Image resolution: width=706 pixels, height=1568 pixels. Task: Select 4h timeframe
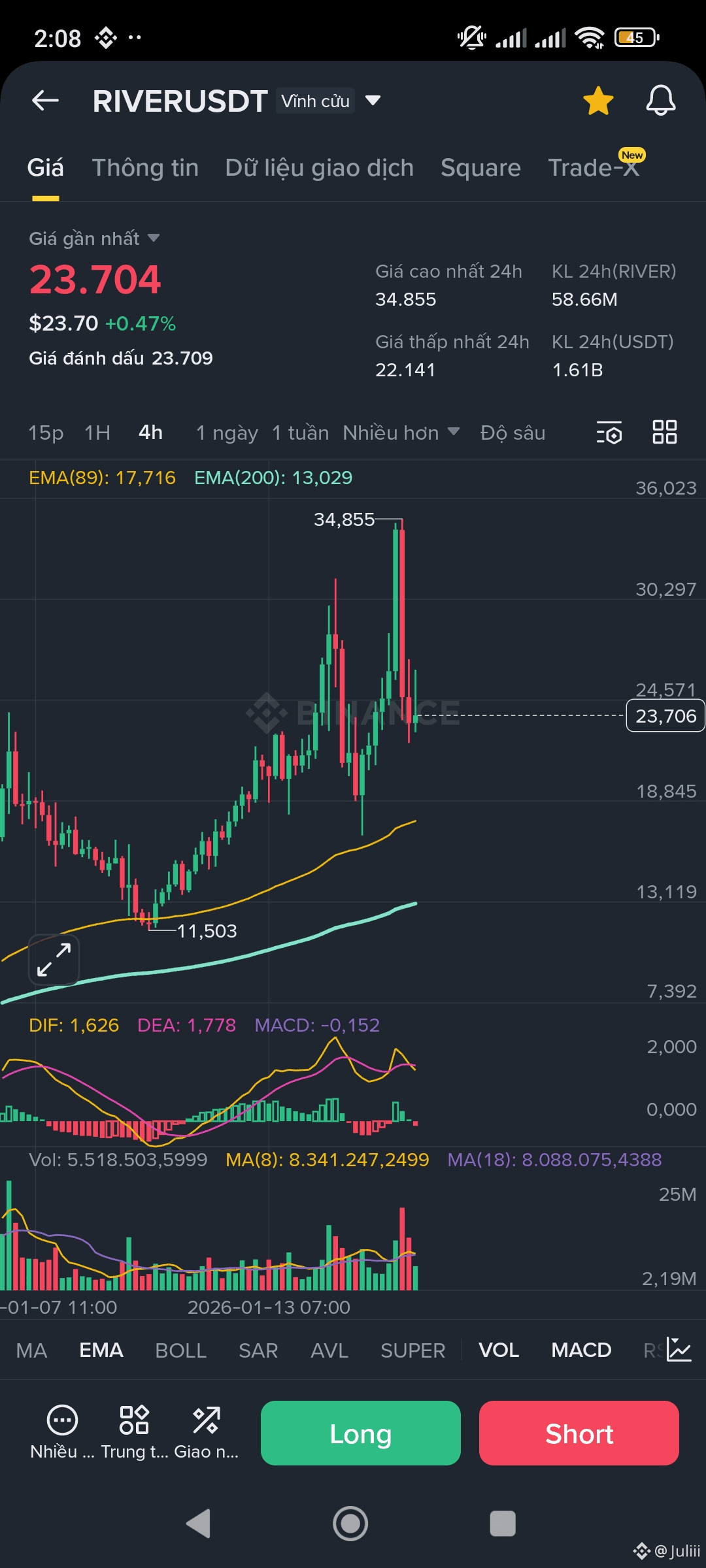click(x=150, y=433)
